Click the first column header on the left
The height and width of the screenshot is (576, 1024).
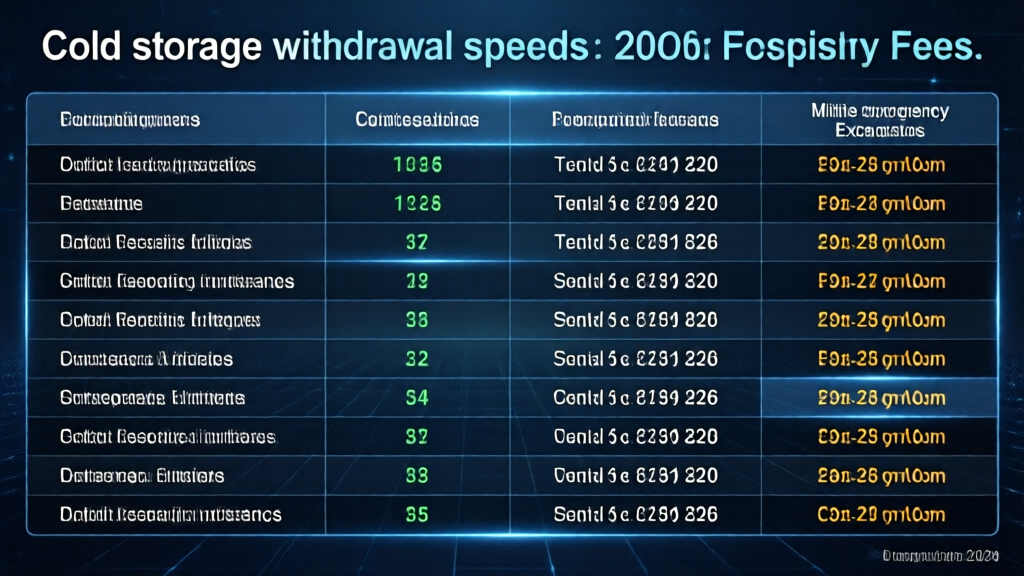pyautogui.click(x=130, y=120)
